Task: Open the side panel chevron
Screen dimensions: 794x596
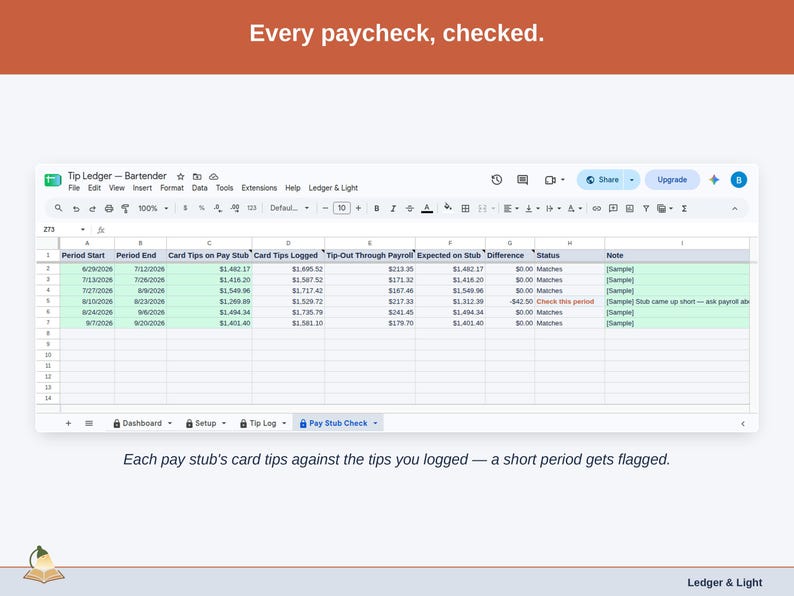Action: pyautogui.click(x=743, y=424)
